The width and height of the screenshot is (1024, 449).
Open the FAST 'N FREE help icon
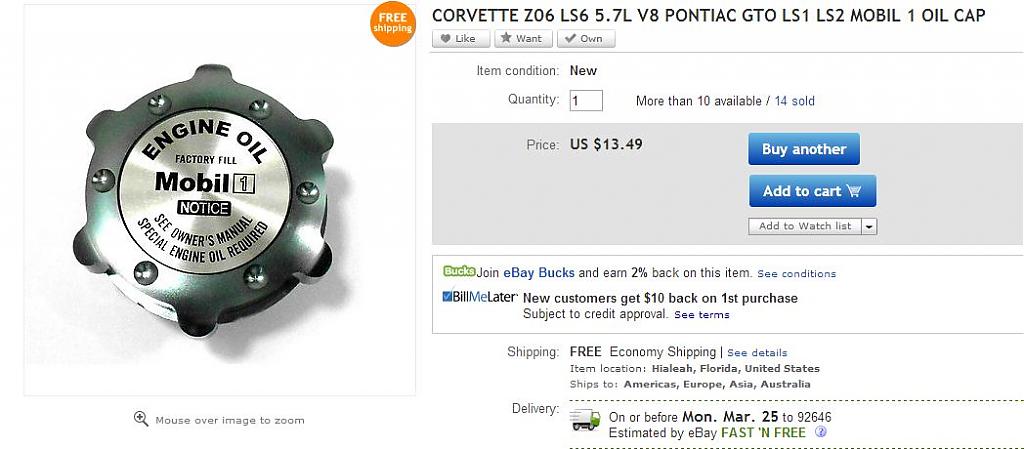[821, 432]
